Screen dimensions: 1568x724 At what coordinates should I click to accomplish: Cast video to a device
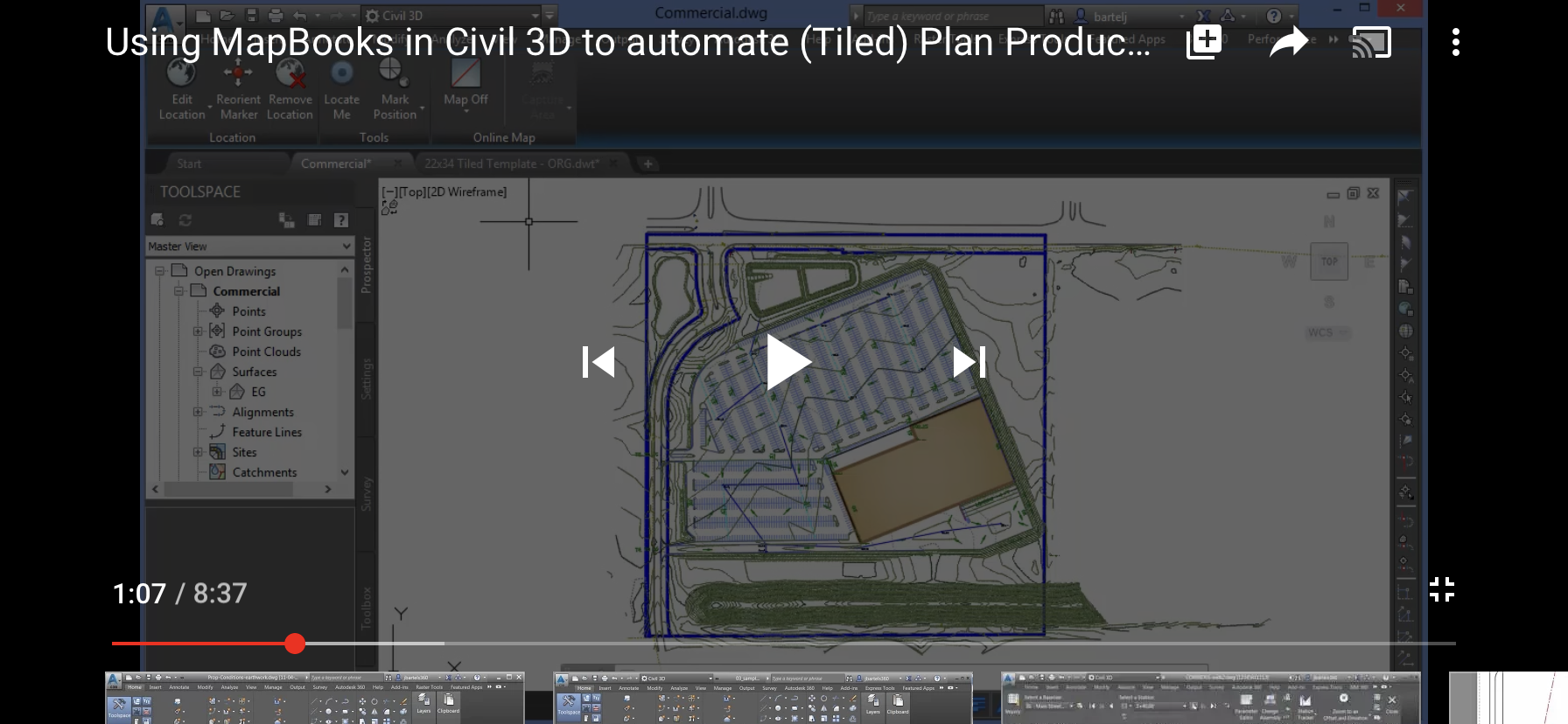(x=1372, y=42)
